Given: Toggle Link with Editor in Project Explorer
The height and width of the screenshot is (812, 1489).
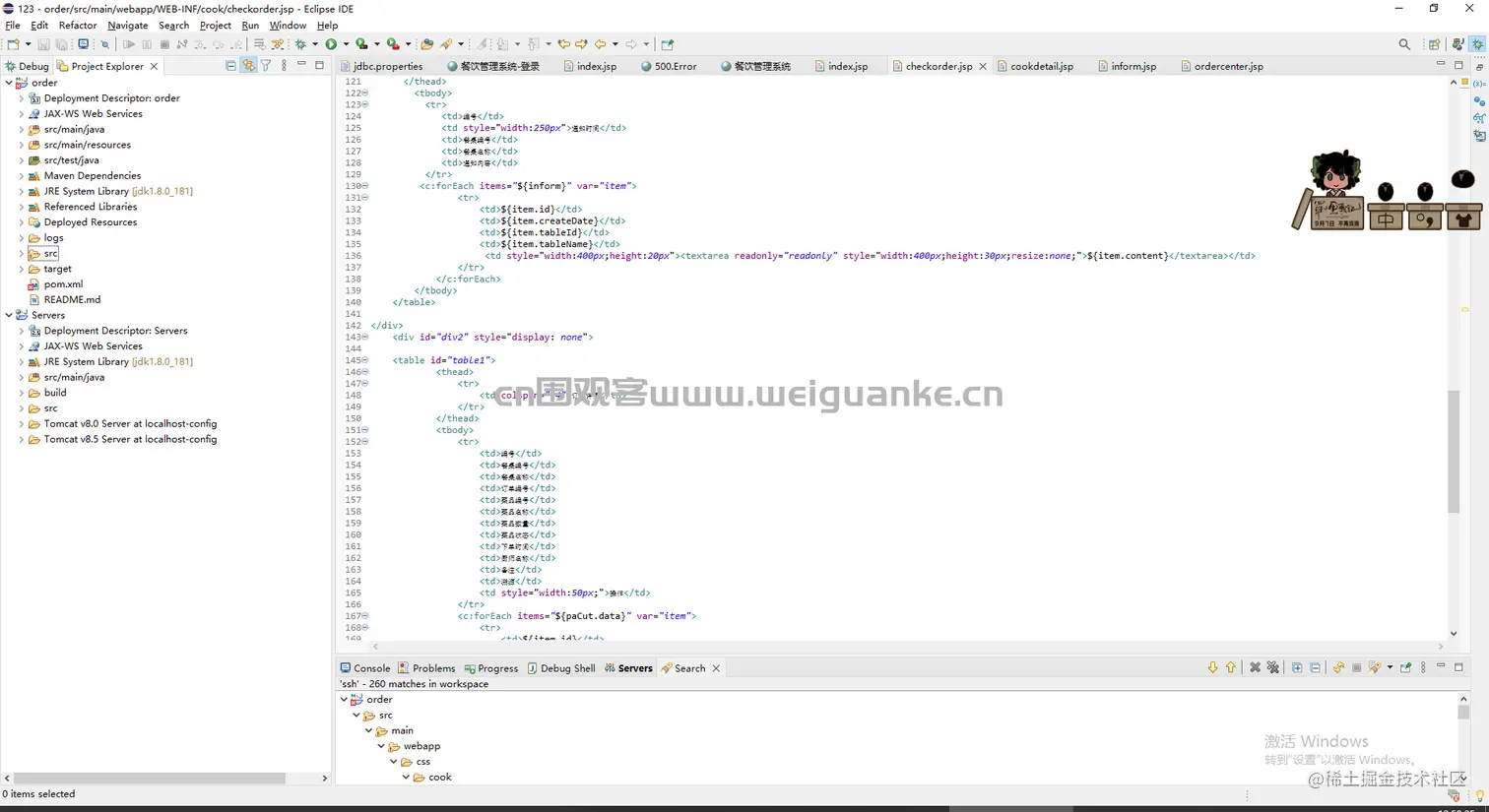Looking at the screenshot, I should 248,66.
